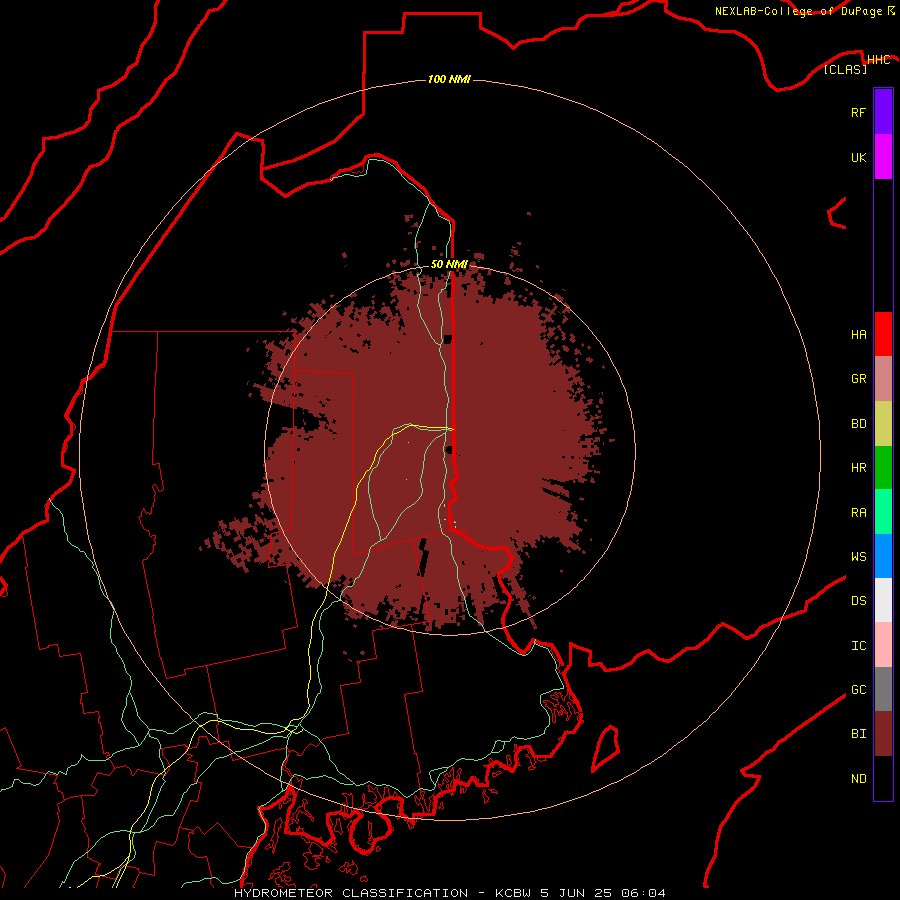
Task: Click the RA legend label
Action: [x=858, y=513]
